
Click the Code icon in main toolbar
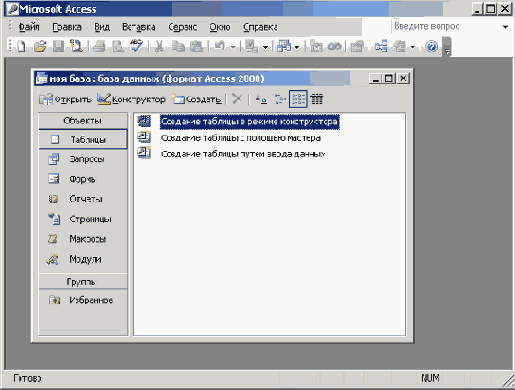click(x=316, y=46)
